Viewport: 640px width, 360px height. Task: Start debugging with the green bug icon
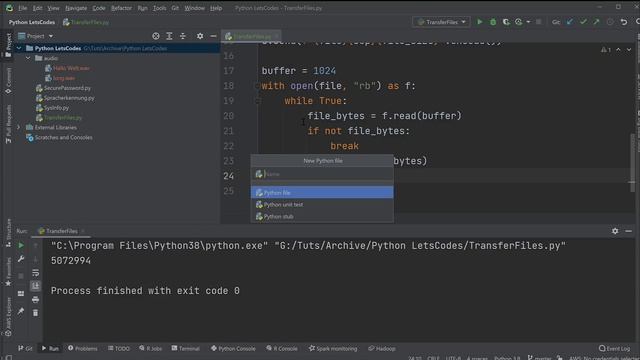(x=493, y=22)
